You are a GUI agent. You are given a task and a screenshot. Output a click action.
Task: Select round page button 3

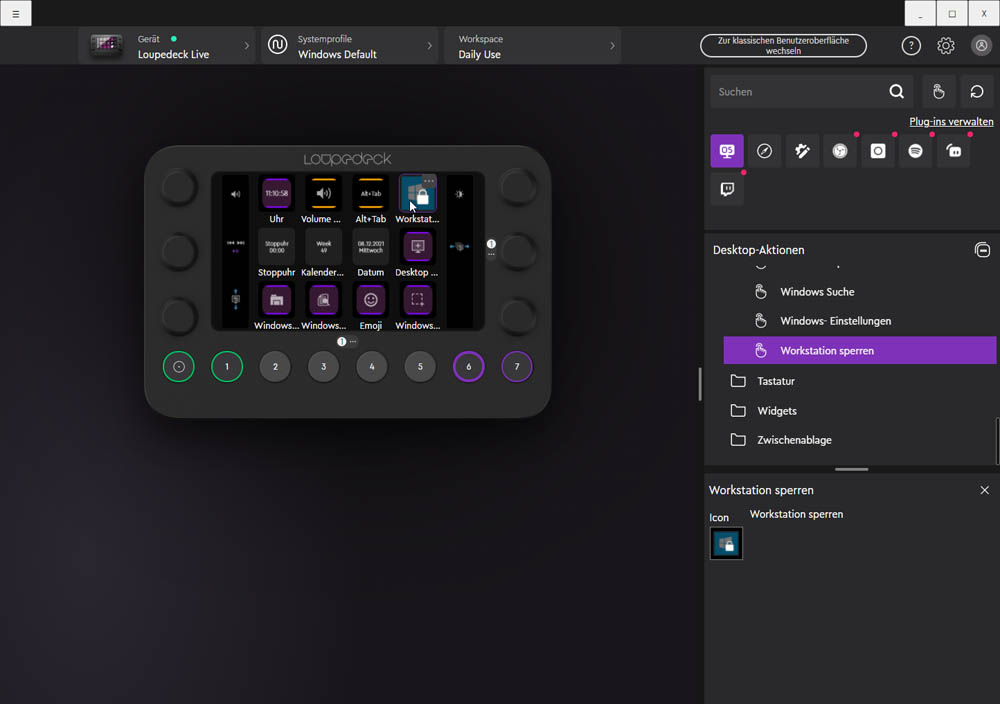323,367
